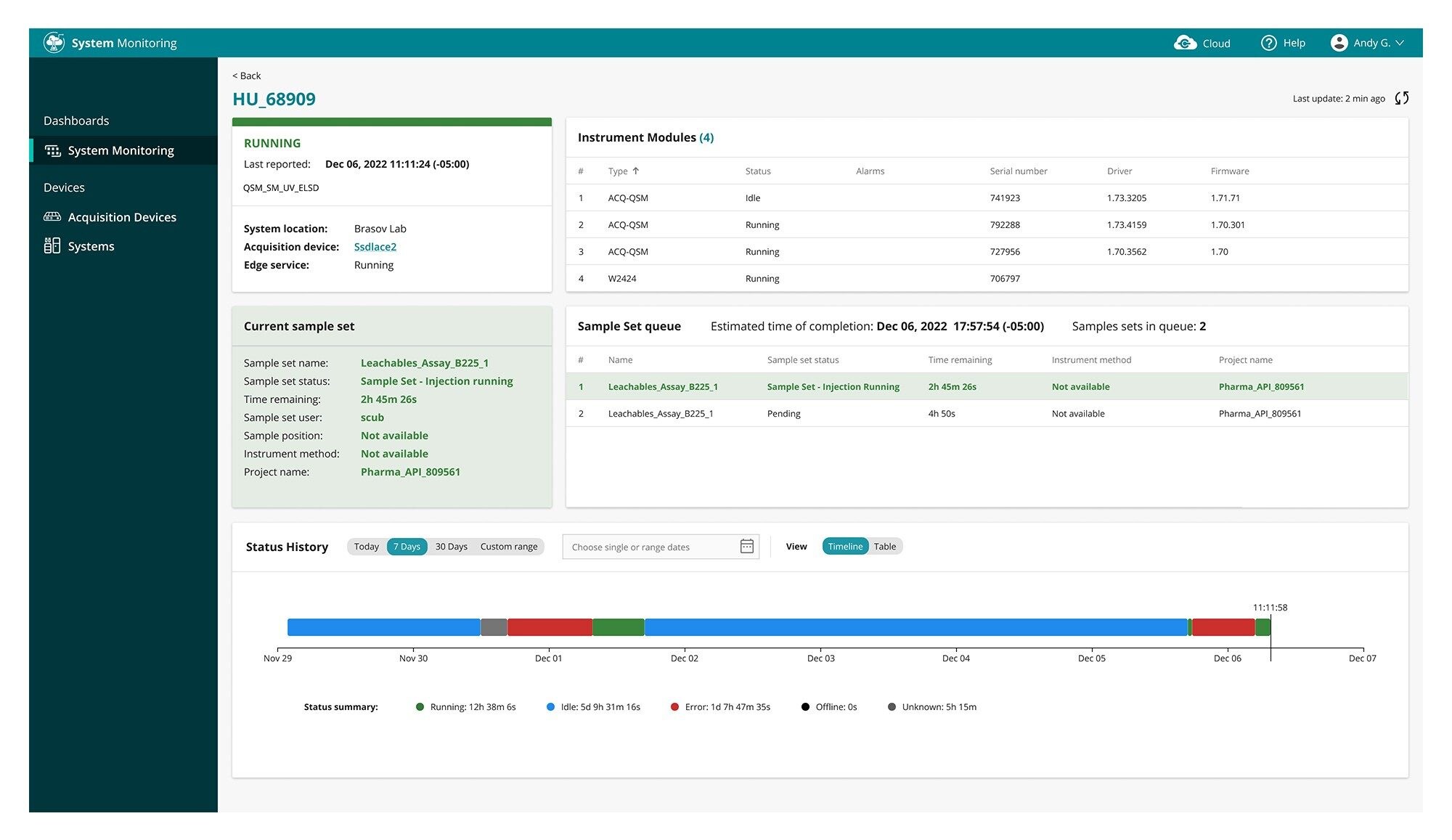The image size is (1452, 840).
Task: Open the calendar icon in Status History
Action: [746, 546]
